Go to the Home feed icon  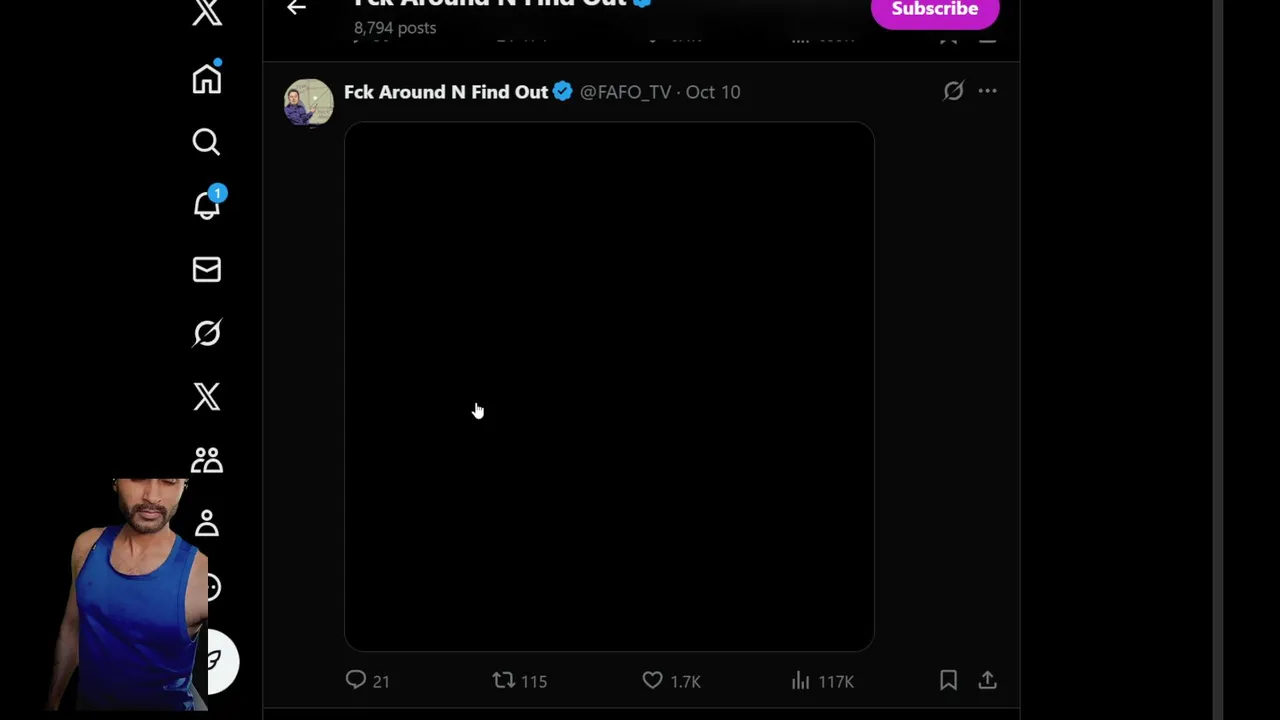pyautogui.click(x=207, y=79)
